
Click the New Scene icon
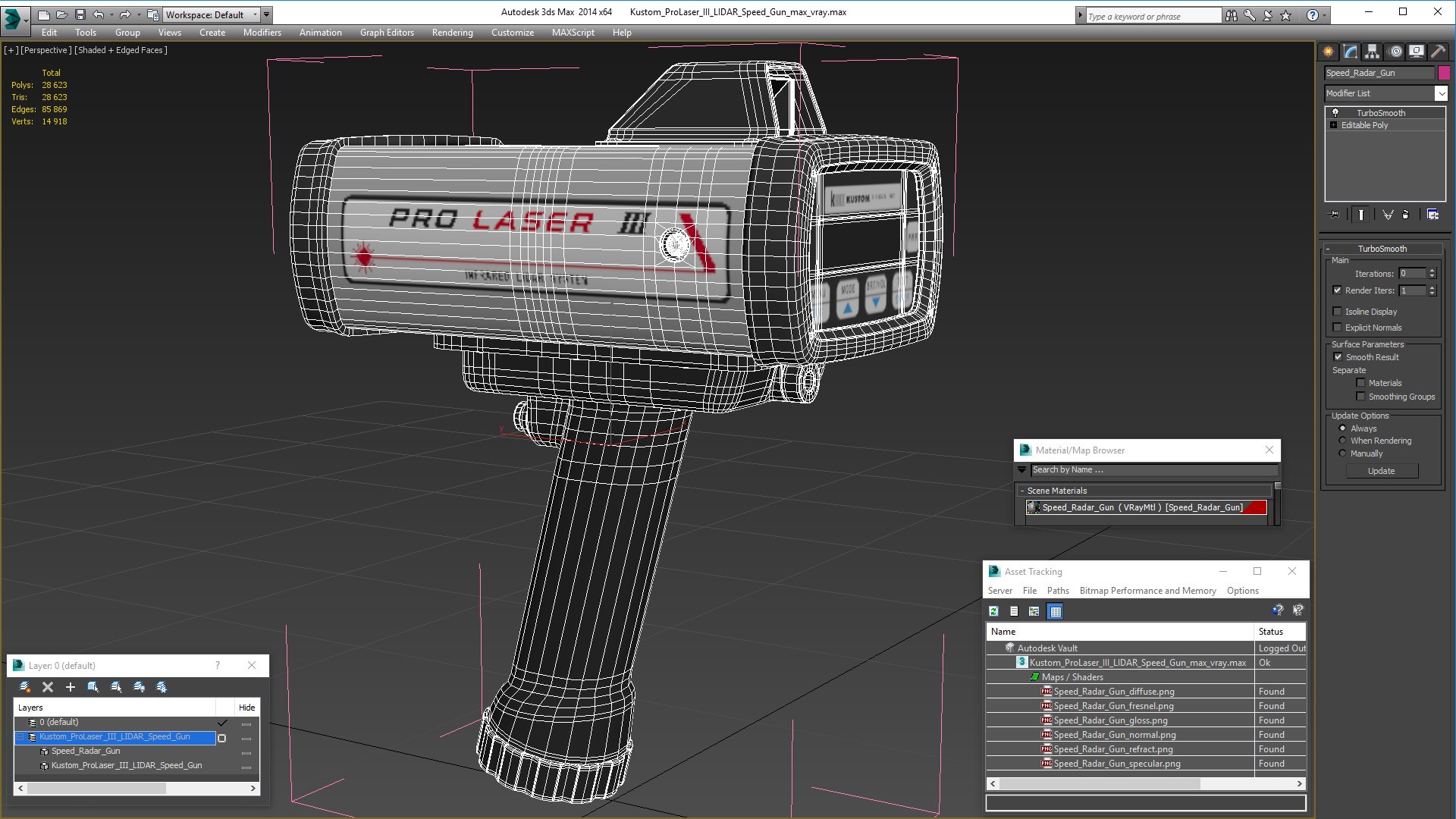pyautogui.click(x=43, y=14)
